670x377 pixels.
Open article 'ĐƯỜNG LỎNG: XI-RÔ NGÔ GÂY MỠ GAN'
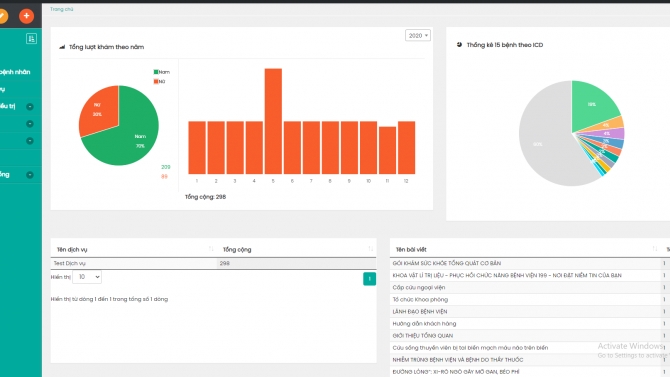pyautogui.click(x=456, y=372)
